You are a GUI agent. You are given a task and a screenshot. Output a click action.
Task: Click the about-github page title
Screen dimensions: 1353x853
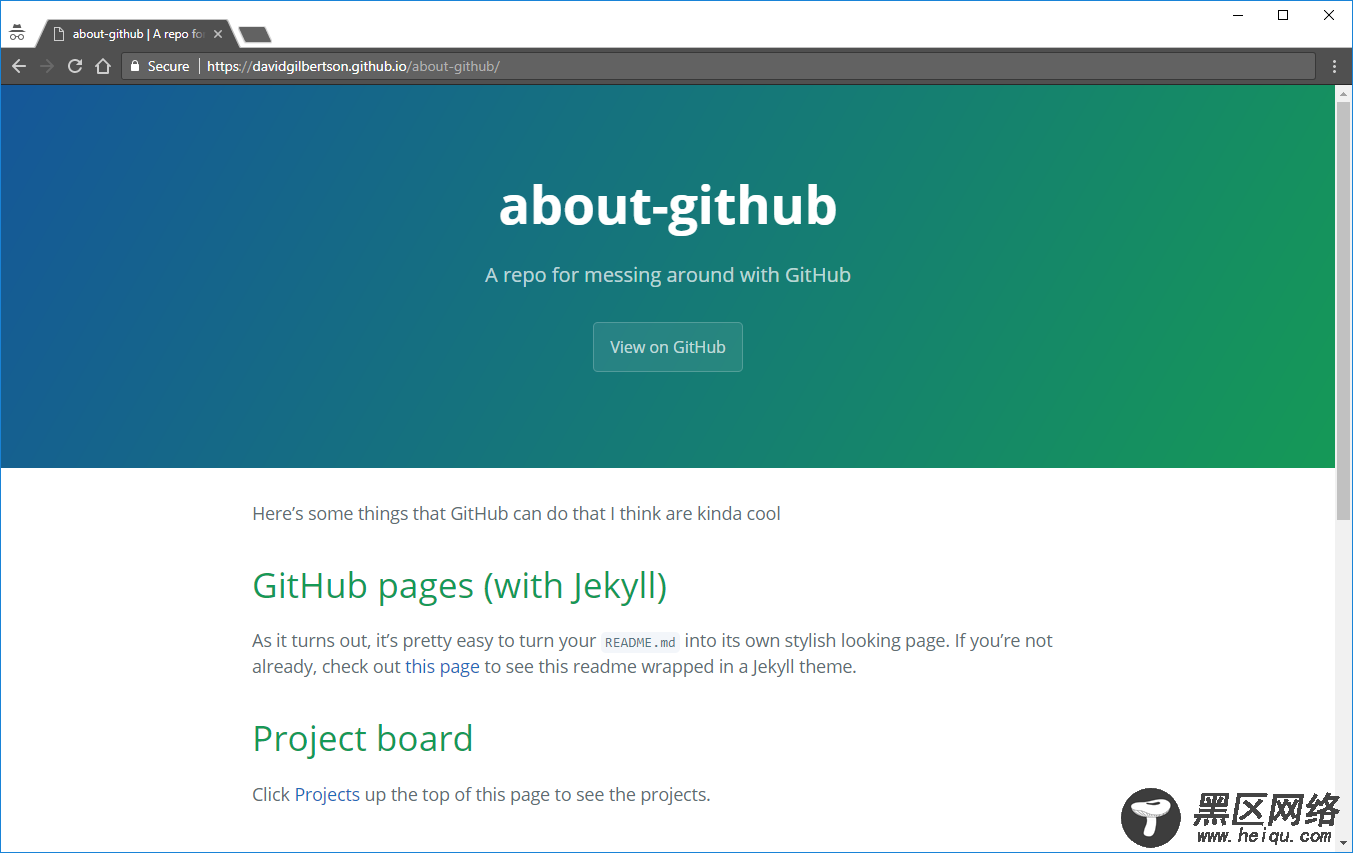pos(668,205)
